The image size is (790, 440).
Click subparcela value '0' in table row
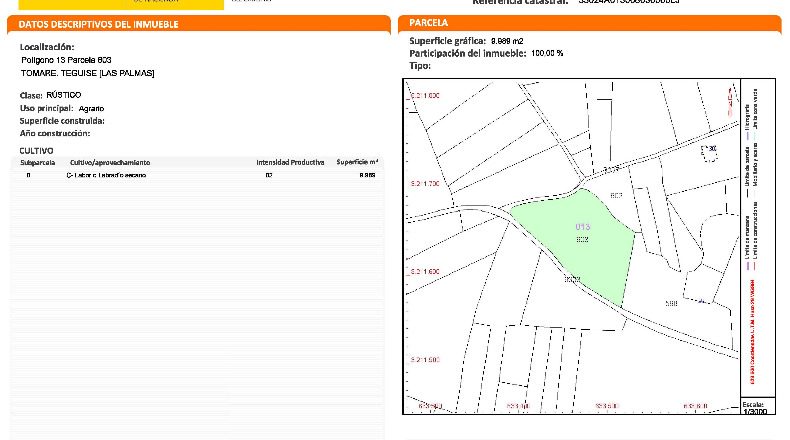[28, 175]
